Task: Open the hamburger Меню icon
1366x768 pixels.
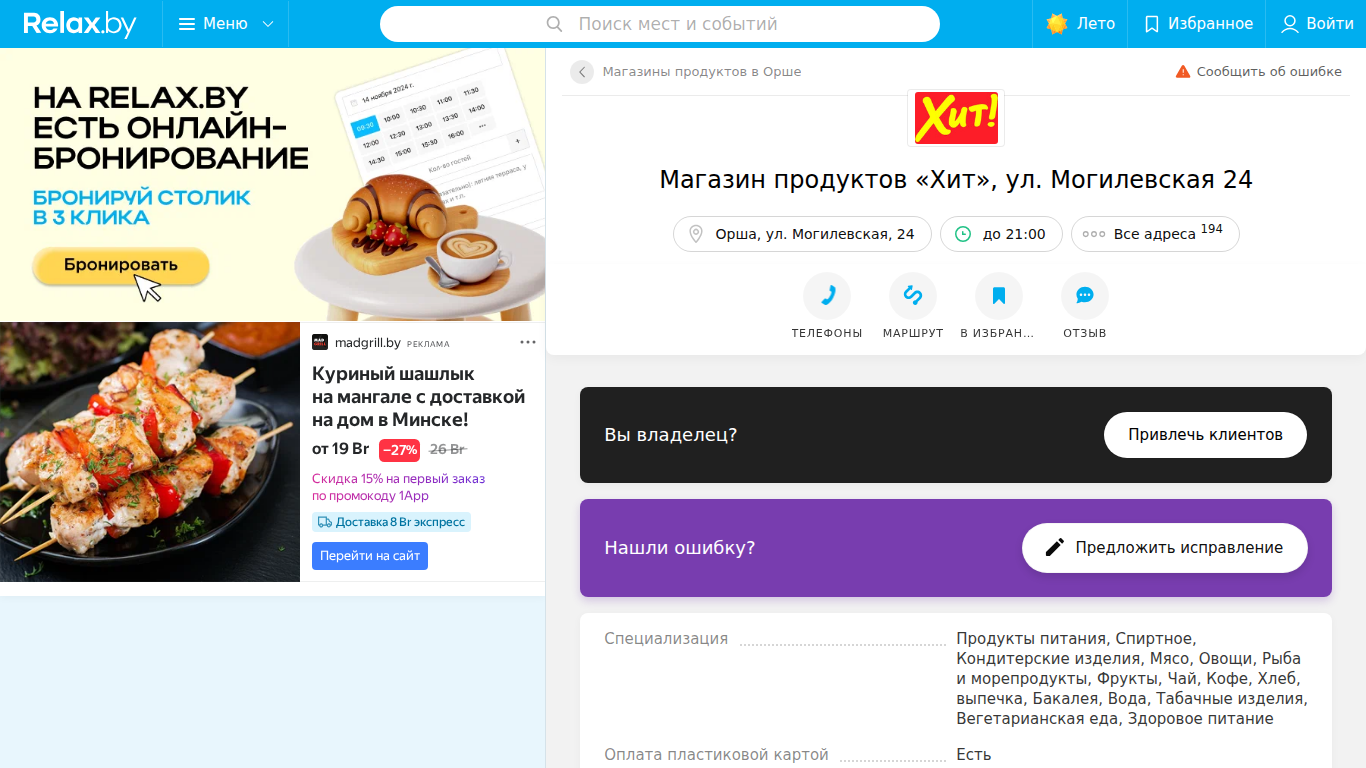Action: click(187, 24)
